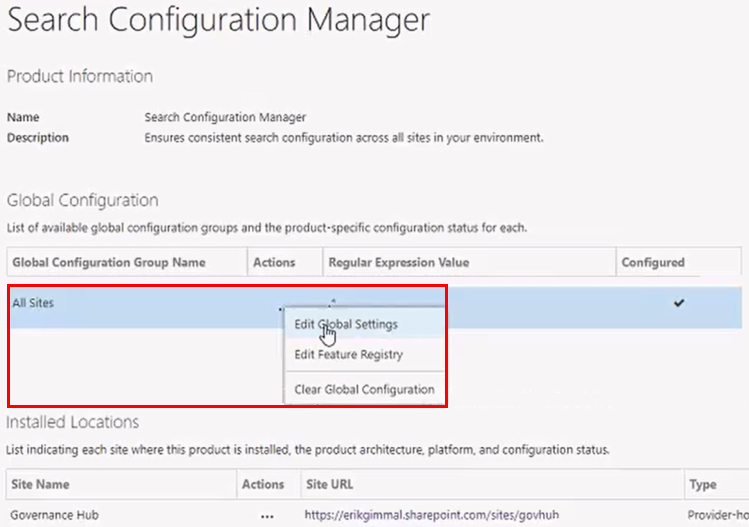The image size is (749, 527).
Task: Click the Governance Hub site name
Action: [53, 516]
